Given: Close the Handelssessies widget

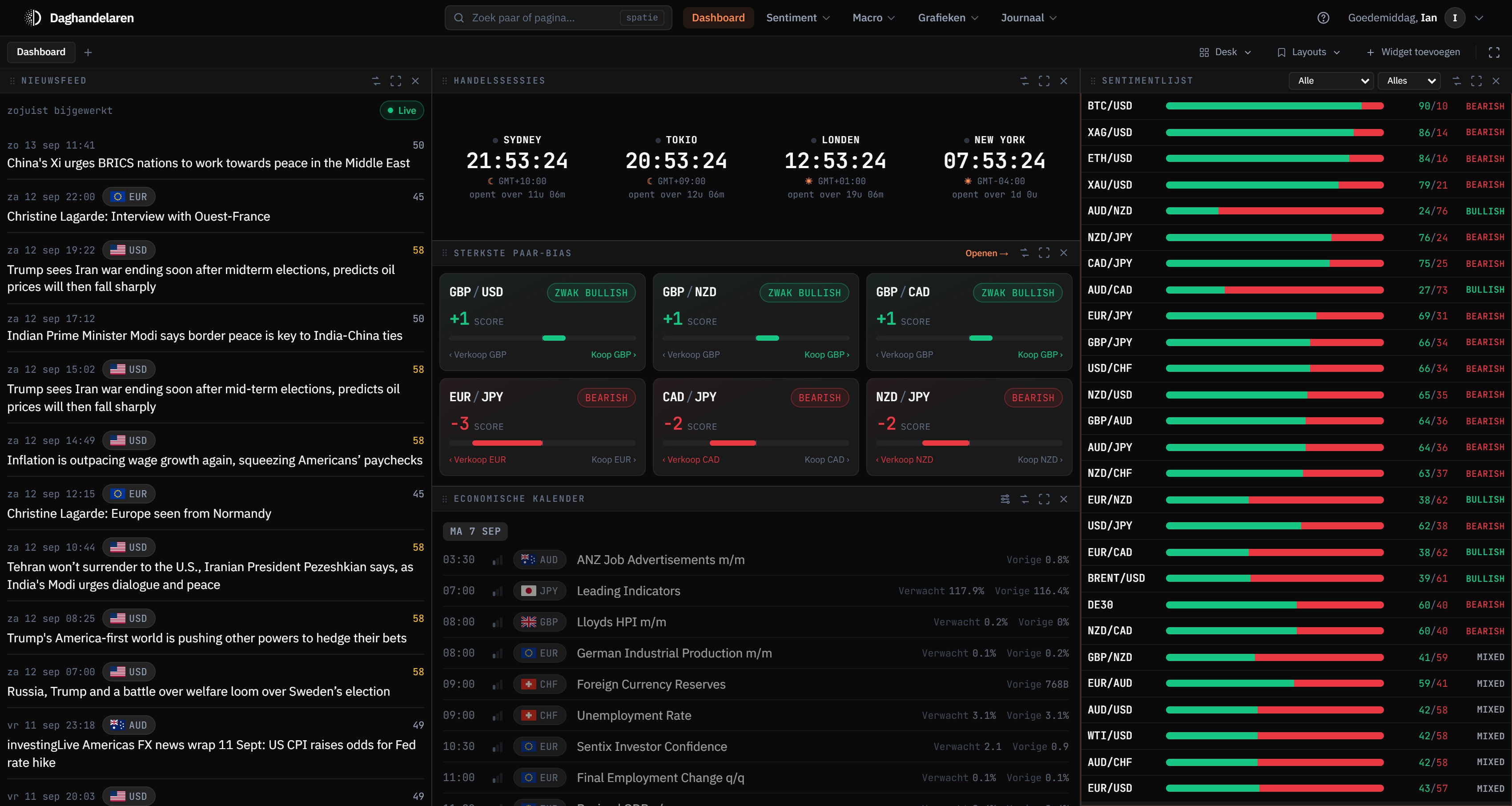Looking at the screenshot, I should (x=1064, y=81).
